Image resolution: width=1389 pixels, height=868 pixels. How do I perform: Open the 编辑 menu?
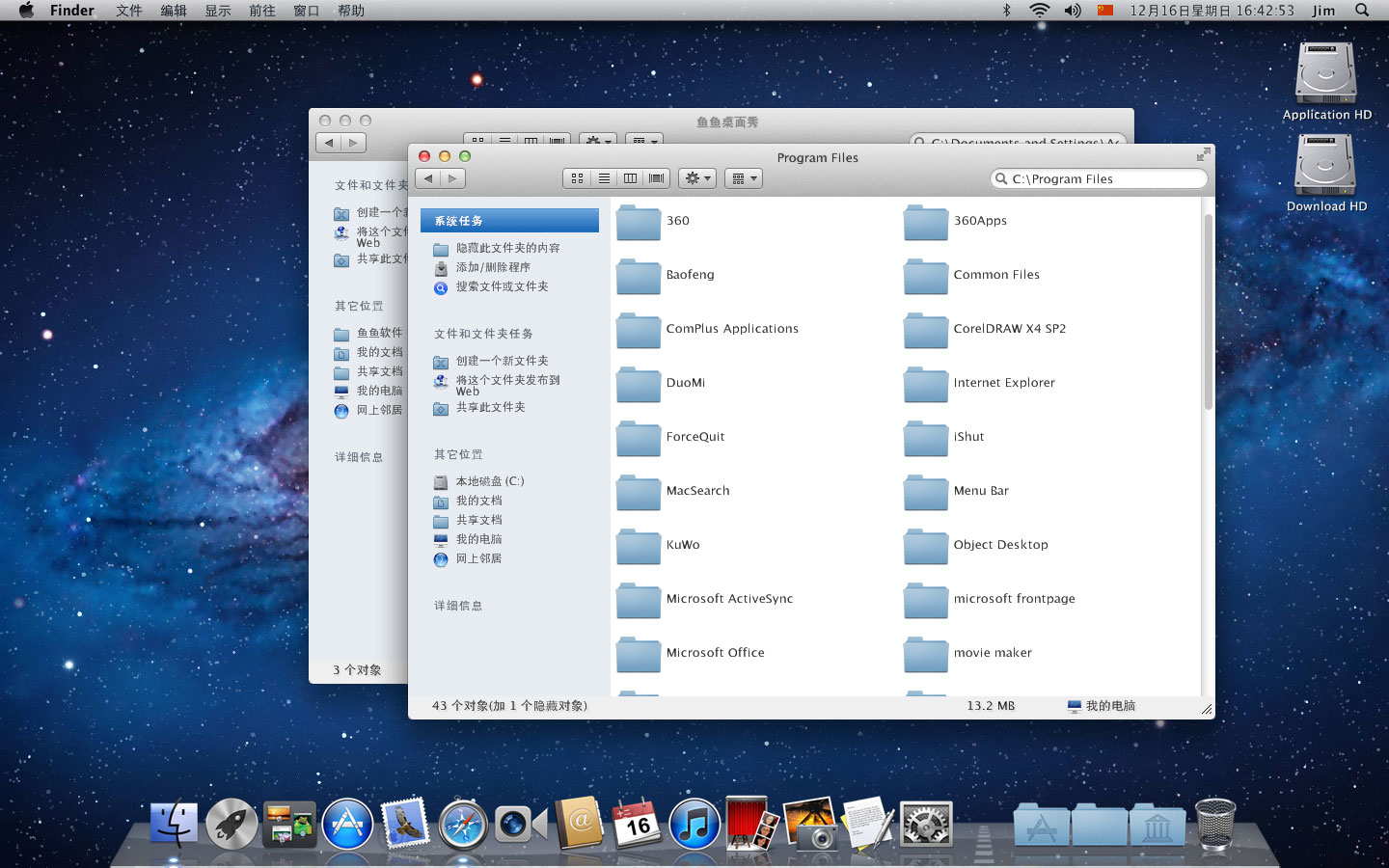(x=174, y=11)
